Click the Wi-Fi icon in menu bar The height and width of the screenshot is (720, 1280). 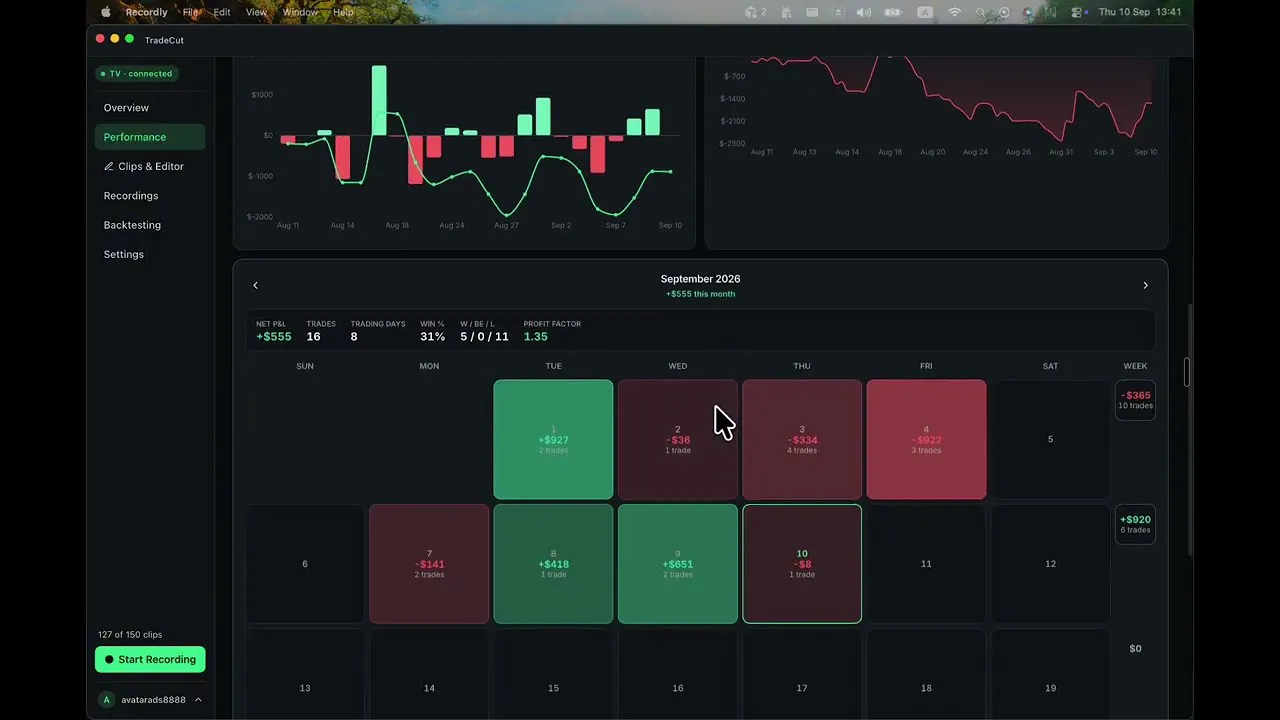tap(954, 12)
